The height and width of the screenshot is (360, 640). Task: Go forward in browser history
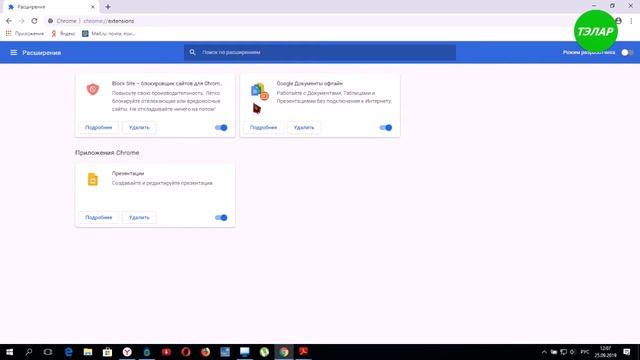point(22,21)
